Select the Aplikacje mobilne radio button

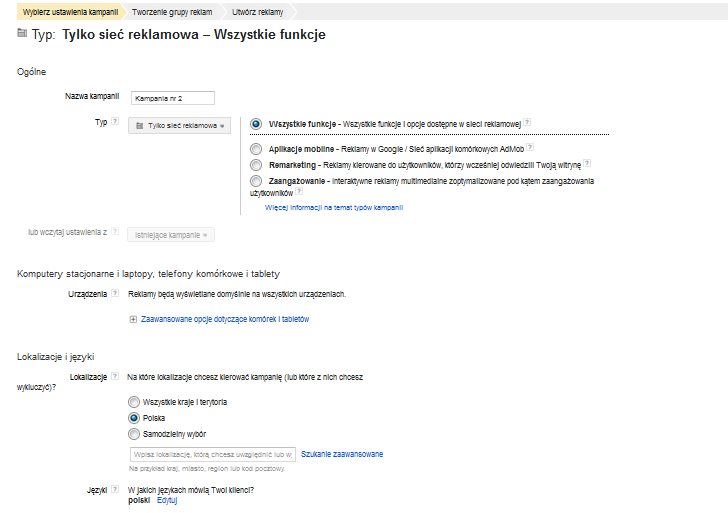click(256, 148)
